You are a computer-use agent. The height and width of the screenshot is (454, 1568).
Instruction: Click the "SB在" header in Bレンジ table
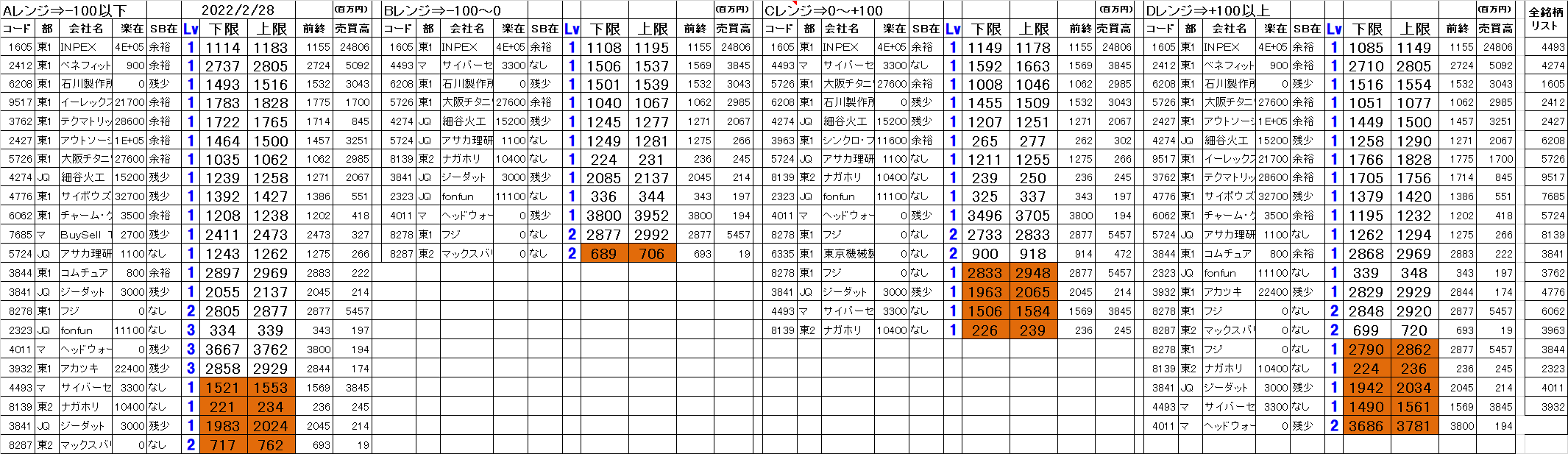point(544,29)
